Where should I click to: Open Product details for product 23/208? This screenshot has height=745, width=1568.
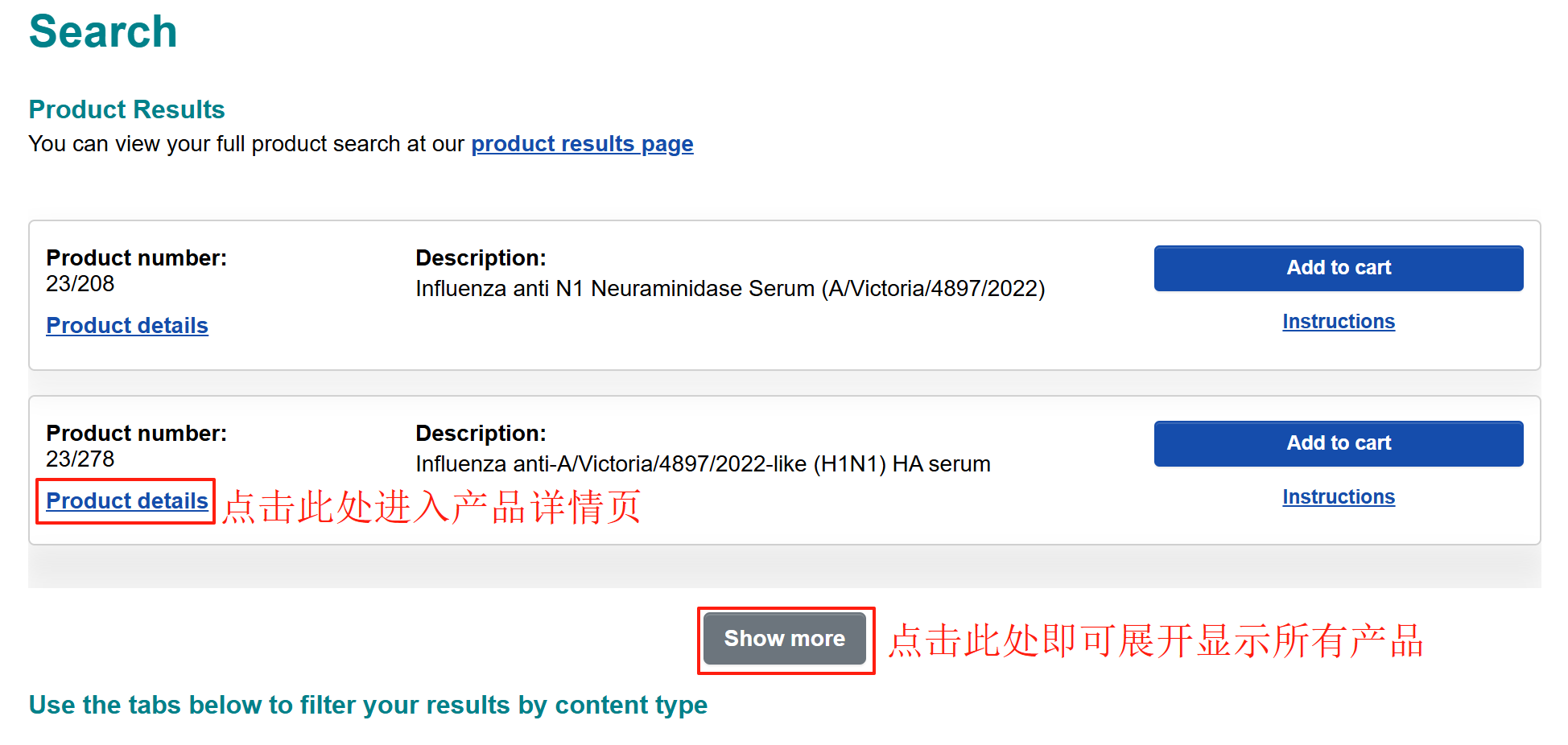click(127, 326)
